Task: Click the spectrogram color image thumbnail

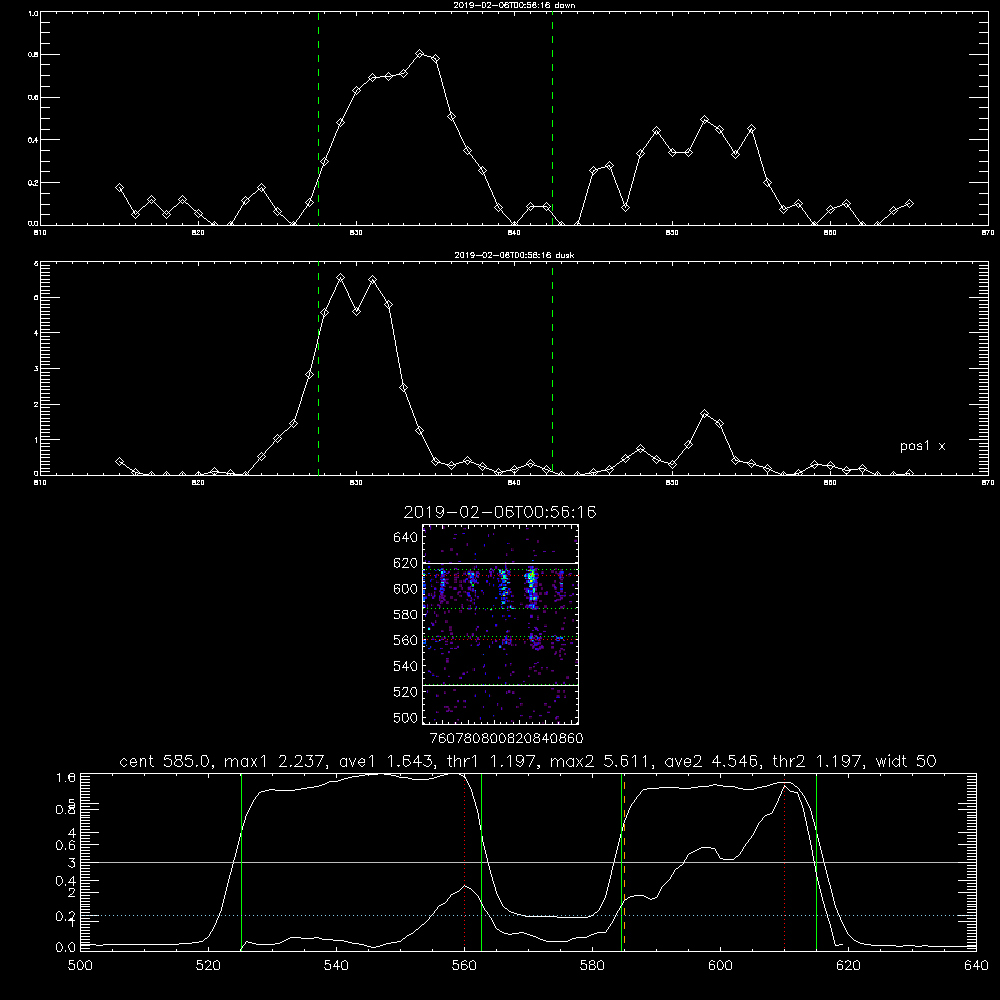Action: click(500, 624)
